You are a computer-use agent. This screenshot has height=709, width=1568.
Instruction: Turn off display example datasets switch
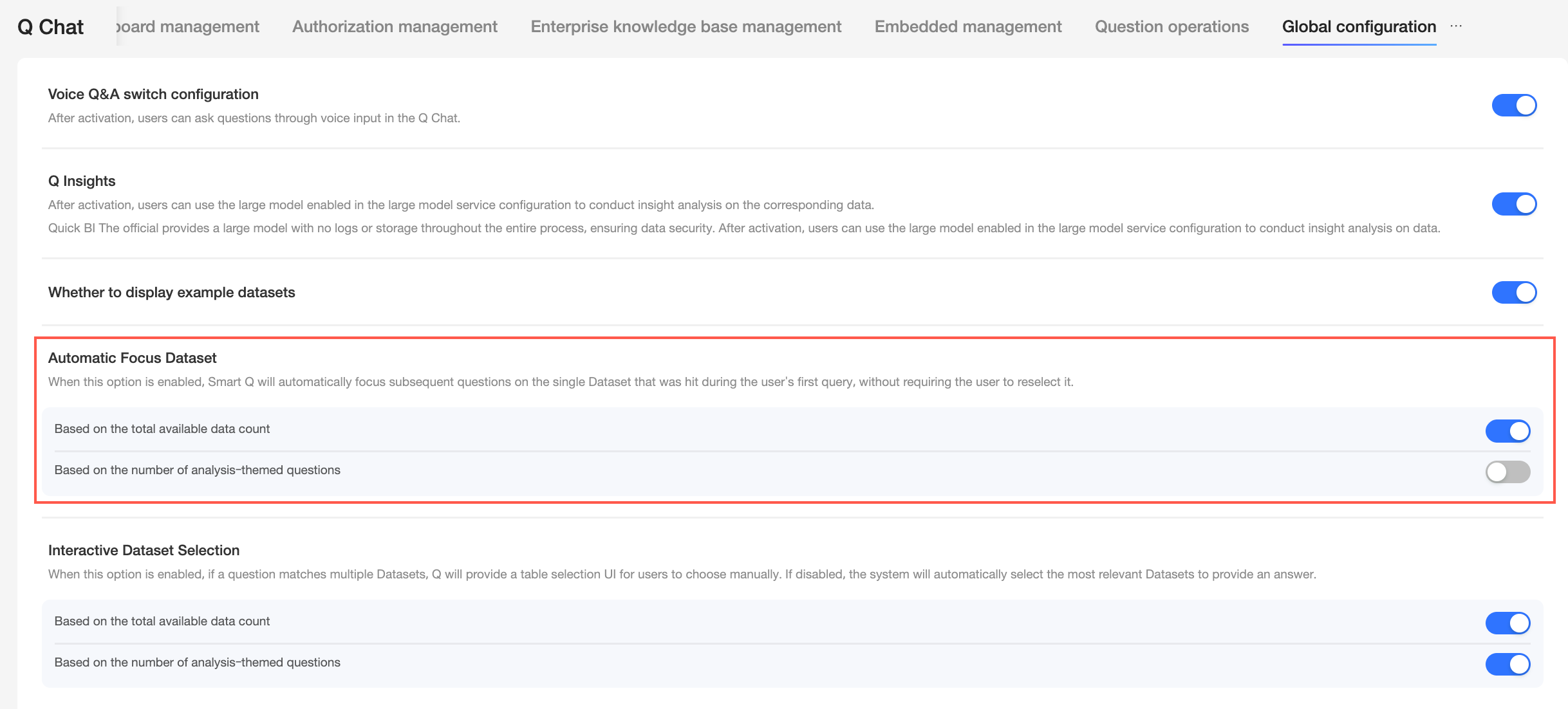[1513, 292]
